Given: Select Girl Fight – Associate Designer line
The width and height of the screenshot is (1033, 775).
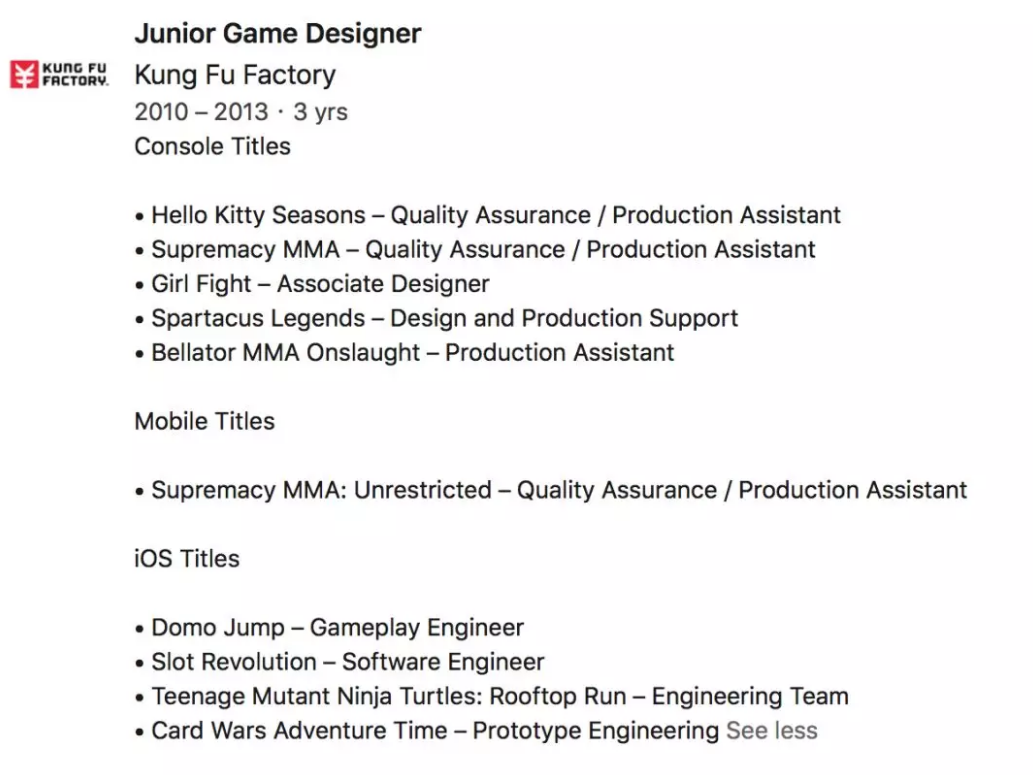Looking at the screenshot, I should 312,283.
